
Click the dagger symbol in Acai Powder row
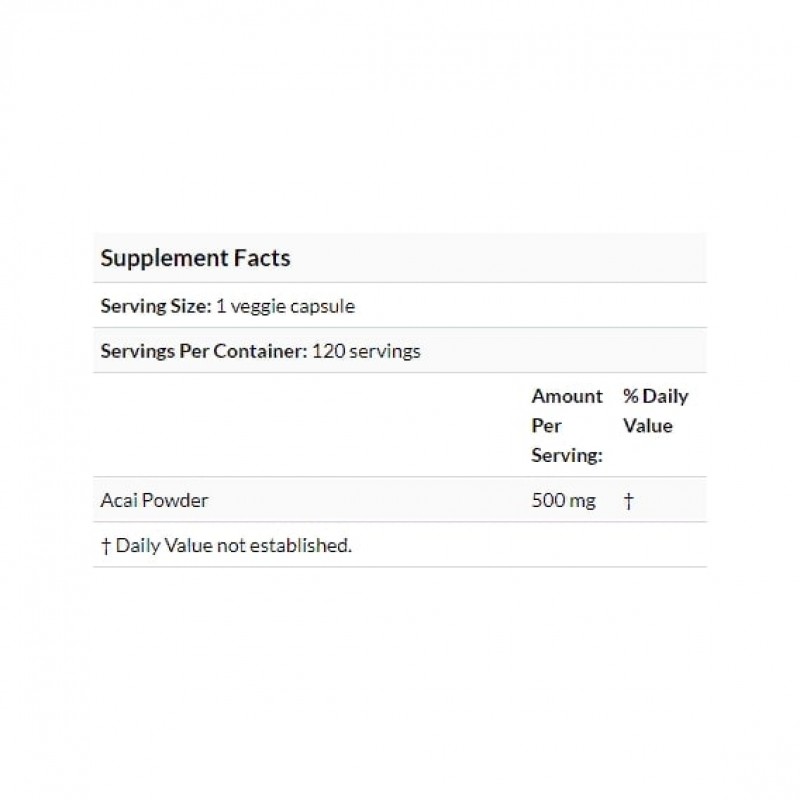tap(628, 500)
